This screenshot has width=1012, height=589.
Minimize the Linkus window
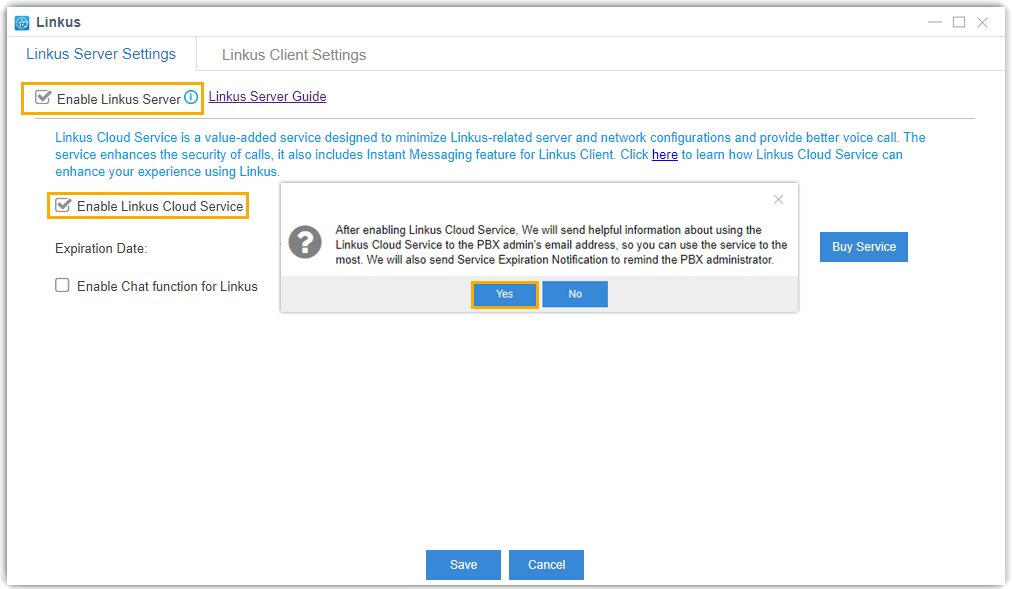[934, 22]
